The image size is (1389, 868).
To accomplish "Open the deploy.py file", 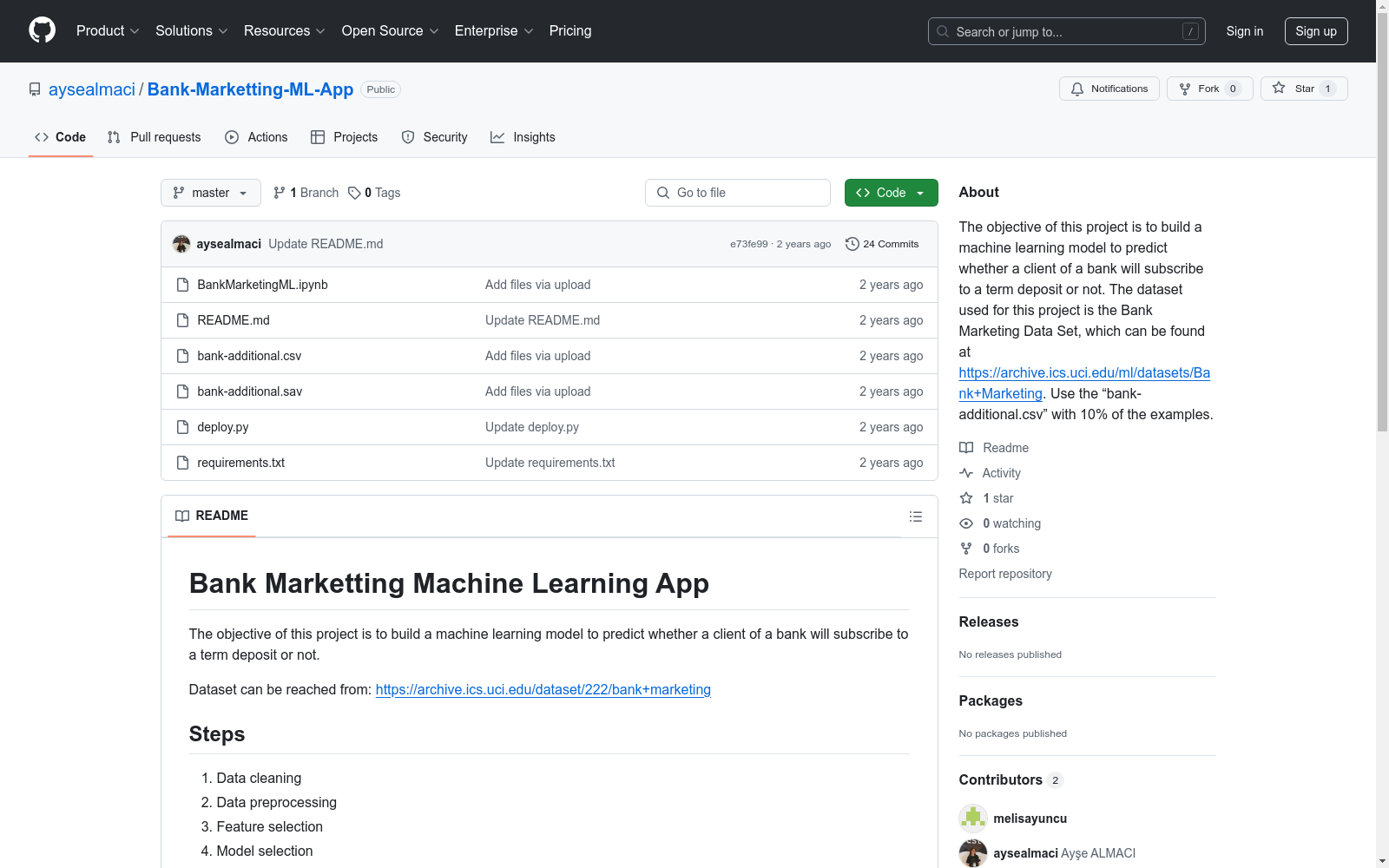I will [x=223, y=427].
